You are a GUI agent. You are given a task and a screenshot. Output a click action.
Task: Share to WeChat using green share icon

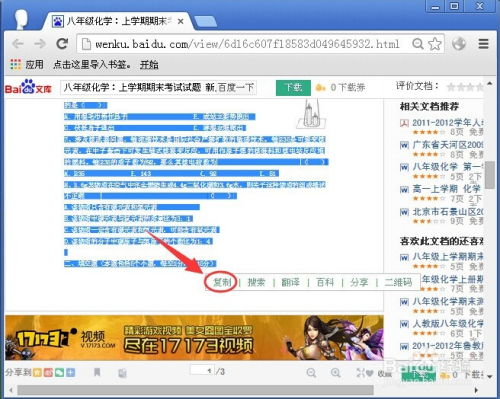pyautogui.click(x=59, y=372)
